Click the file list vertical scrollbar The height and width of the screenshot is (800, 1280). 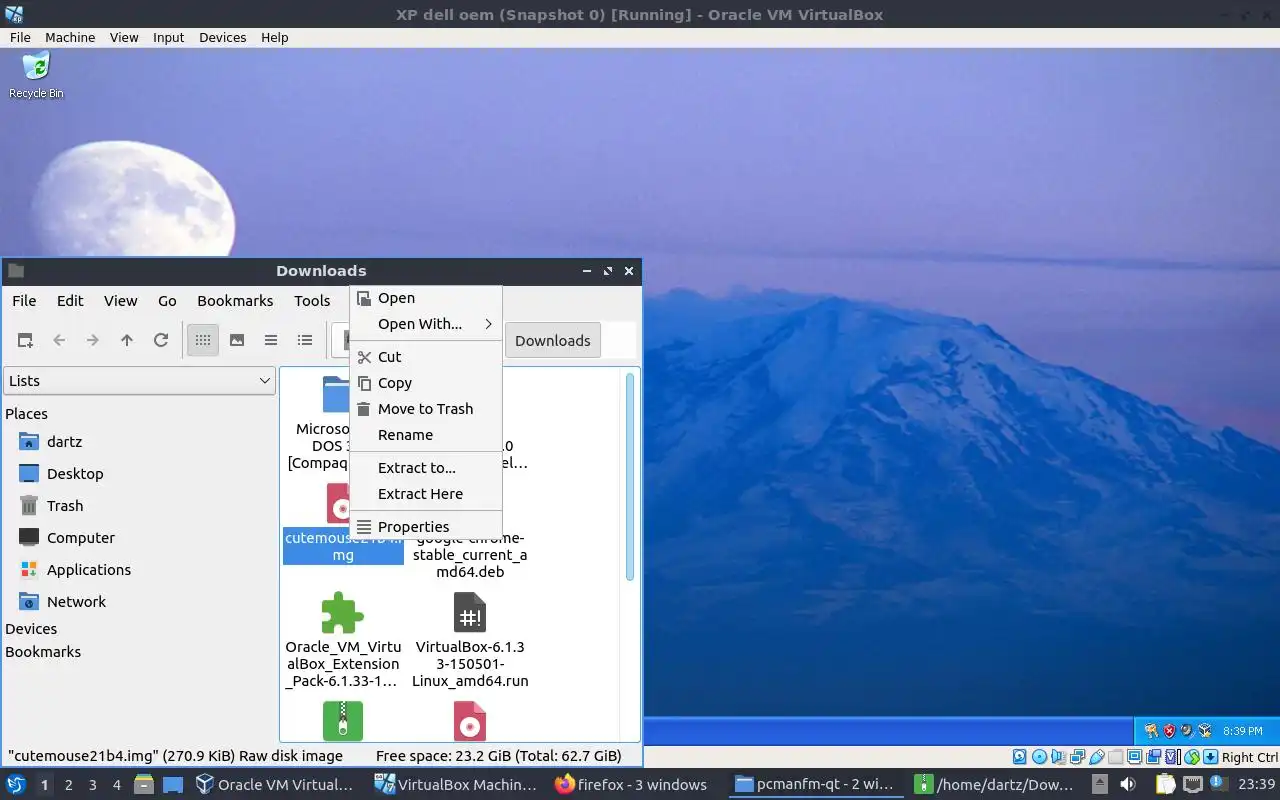coord(630,475)
